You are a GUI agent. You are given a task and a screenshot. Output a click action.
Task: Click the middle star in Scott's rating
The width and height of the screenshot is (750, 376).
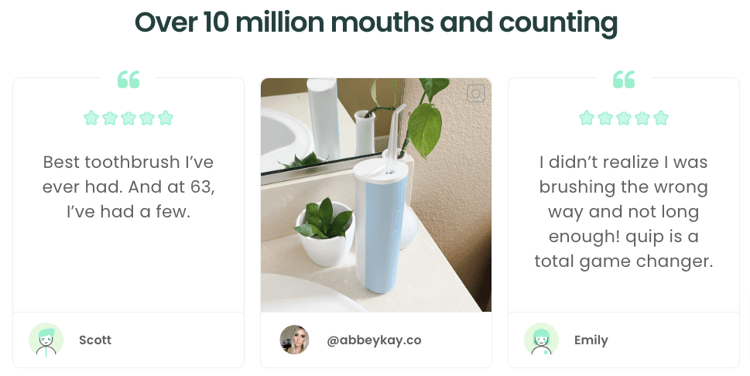tap(128, 118)
